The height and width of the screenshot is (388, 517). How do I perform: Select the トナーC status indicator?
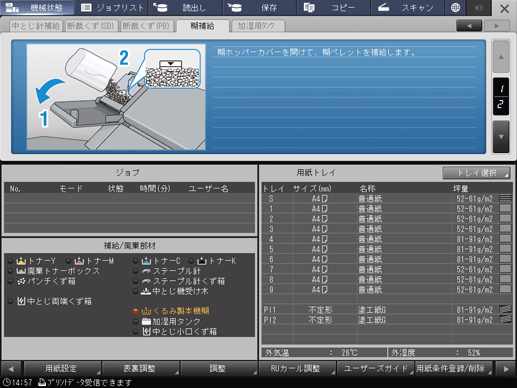tap(135, 261)
